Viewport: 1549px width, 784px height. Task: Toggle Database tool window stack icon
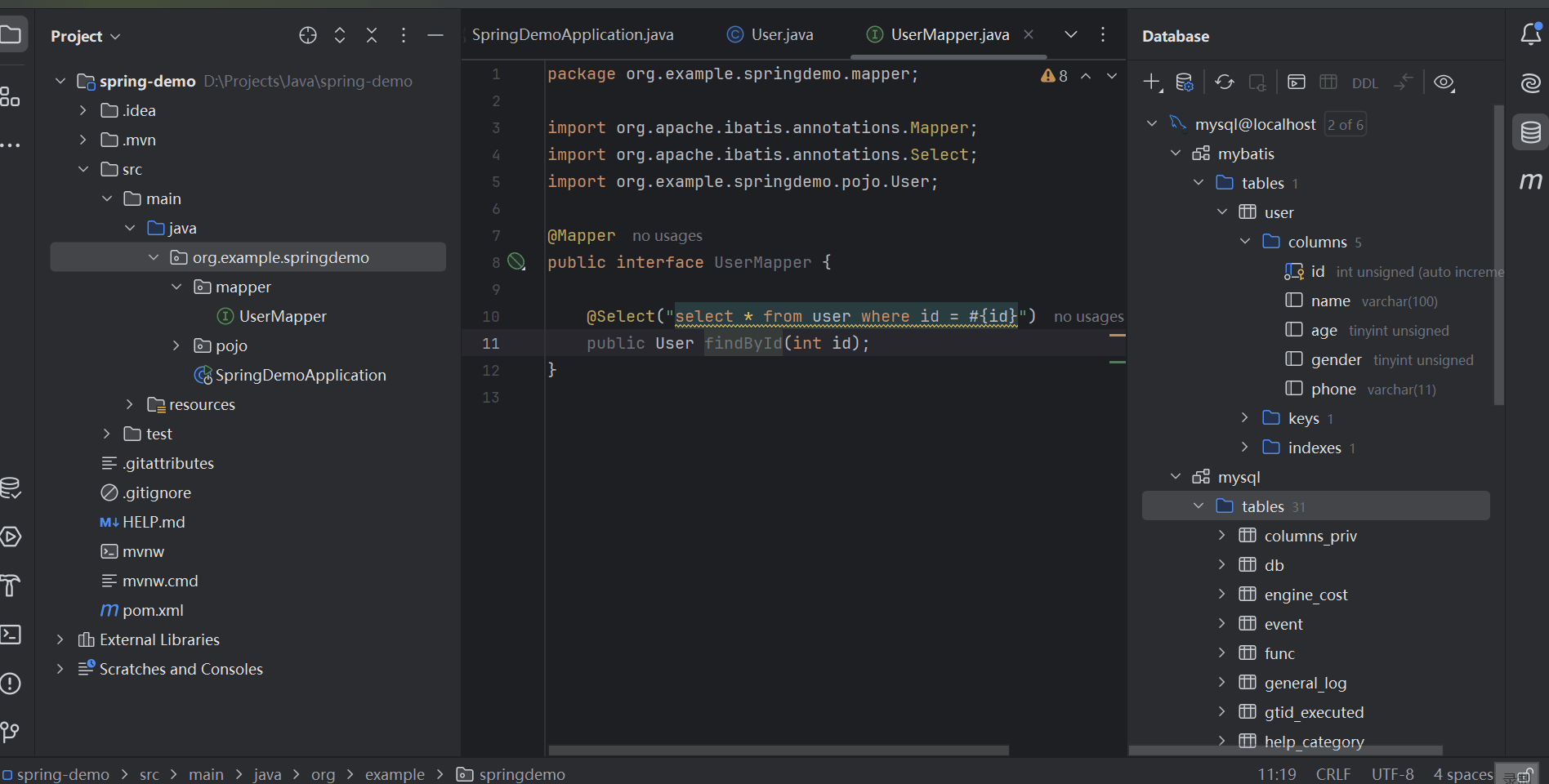click(1531, 132)
